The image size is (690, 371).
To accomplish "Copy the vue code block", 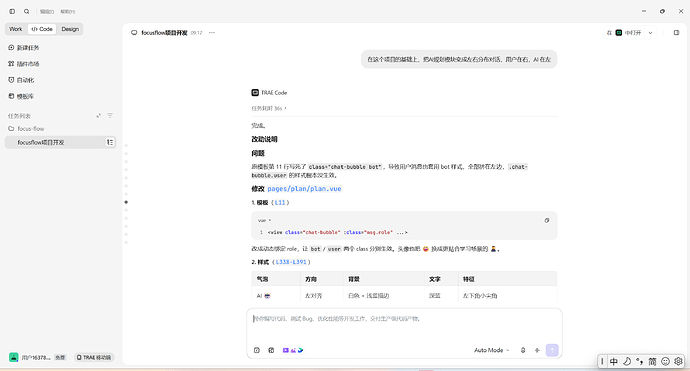I will coord(547,220).
